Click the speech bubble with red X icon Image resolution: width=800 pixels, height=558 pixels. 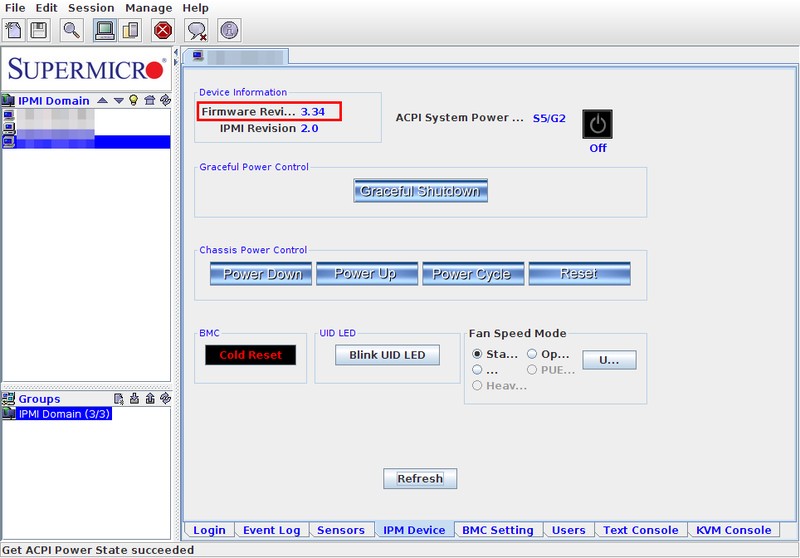pyautogui.click(x=196, y=30)
